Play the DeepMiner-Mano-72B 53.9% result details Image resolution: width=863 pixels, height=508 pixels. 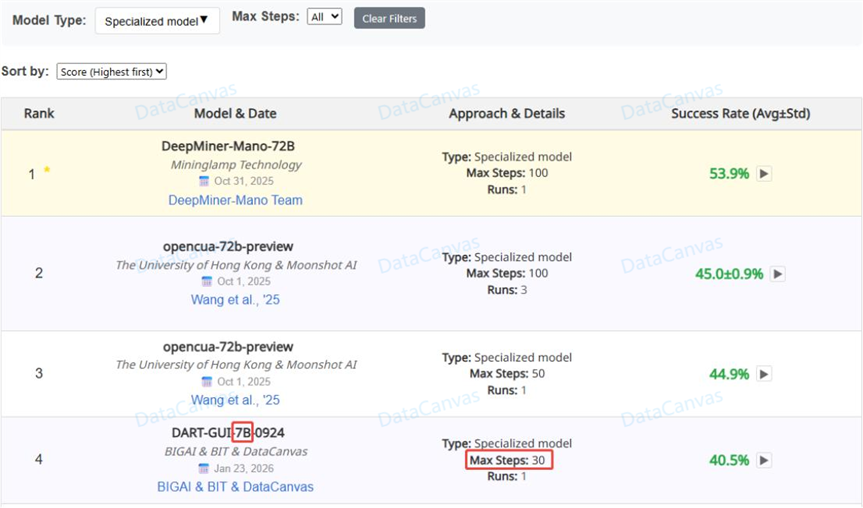[764, 174]
